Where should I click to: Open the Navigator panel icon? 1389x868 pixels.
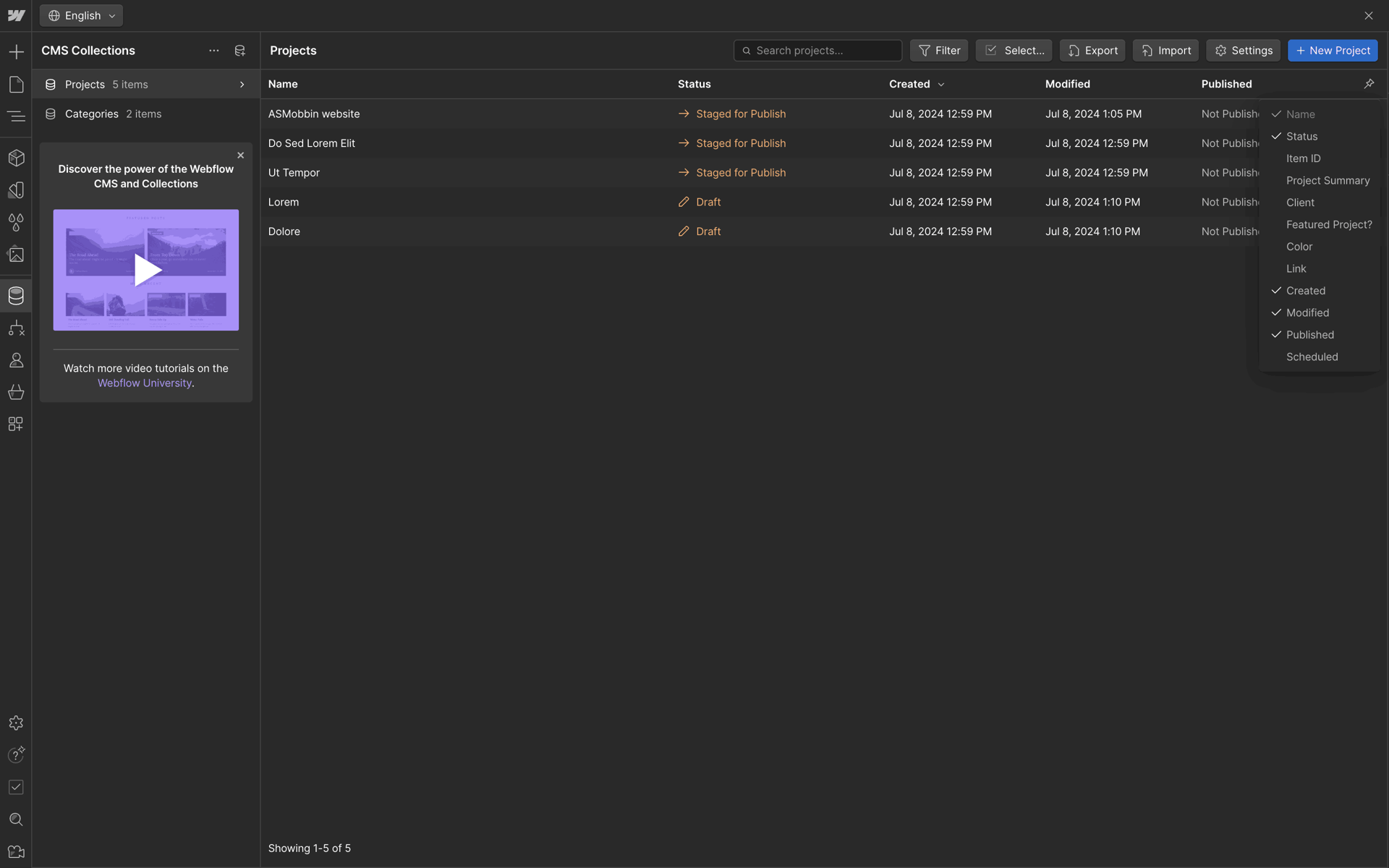(x=16, y=116)
